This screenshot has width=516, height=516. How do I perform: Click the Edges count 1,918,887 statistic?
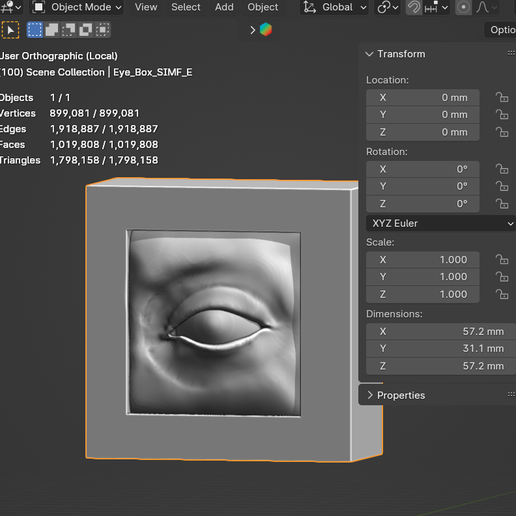[x=104, y=129]
